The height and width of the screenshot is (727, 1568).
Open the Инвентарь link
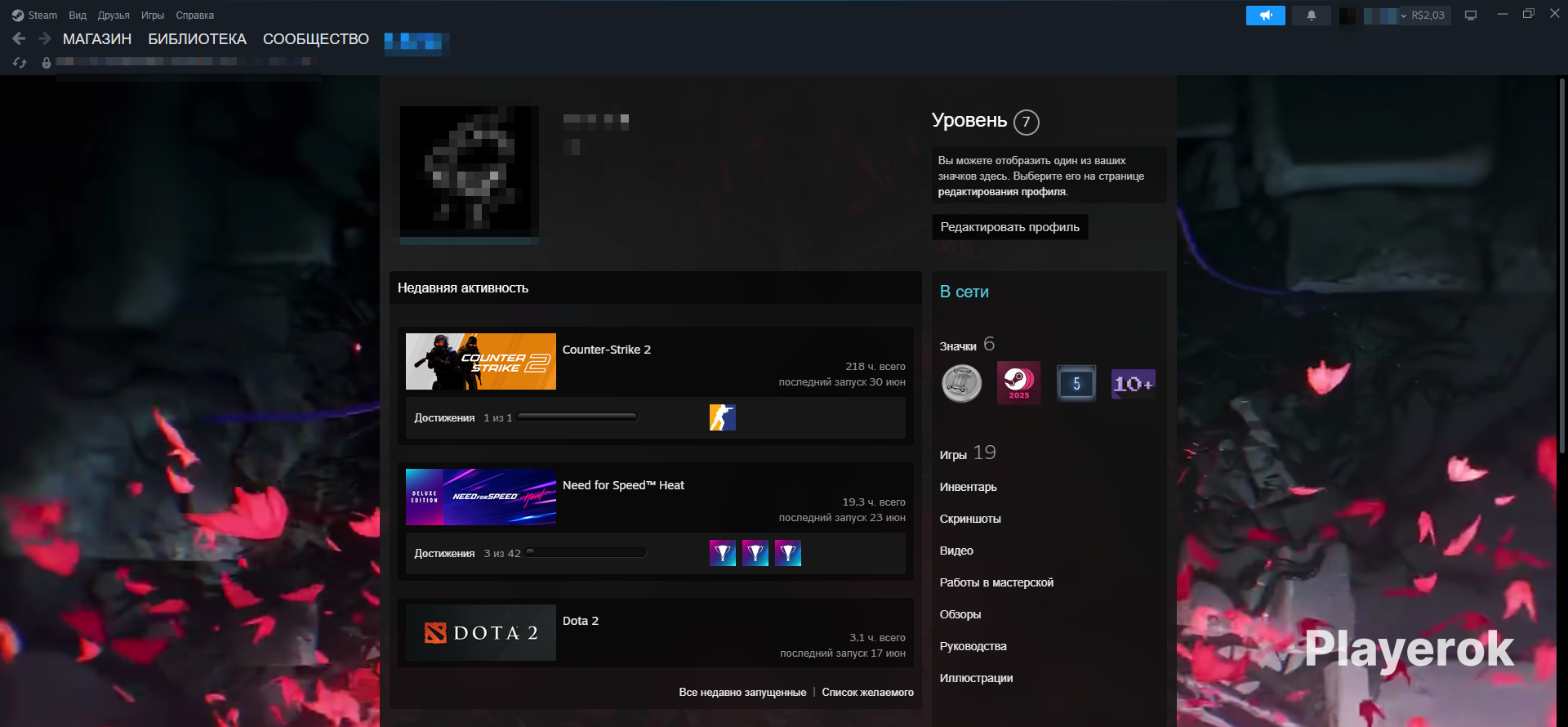[x=969, y=487]
